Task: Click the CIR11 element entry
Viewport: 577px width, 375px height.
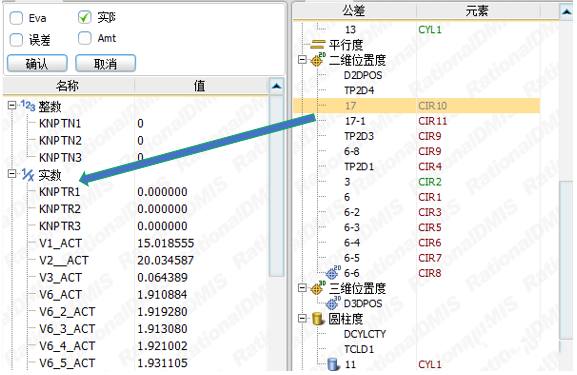Action: 432,121
